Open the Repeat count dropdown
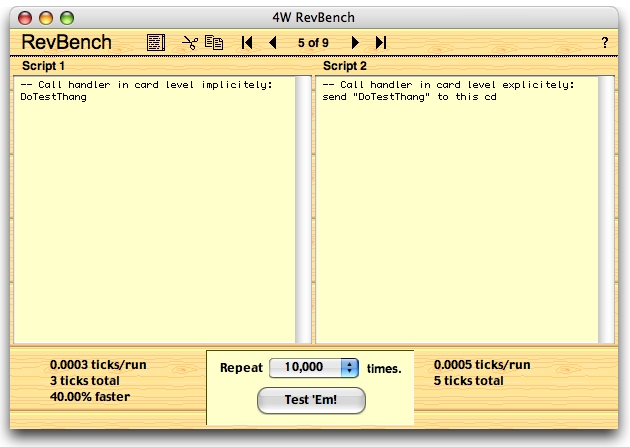This screenshot has height=447, width=630. coord(349,368)
